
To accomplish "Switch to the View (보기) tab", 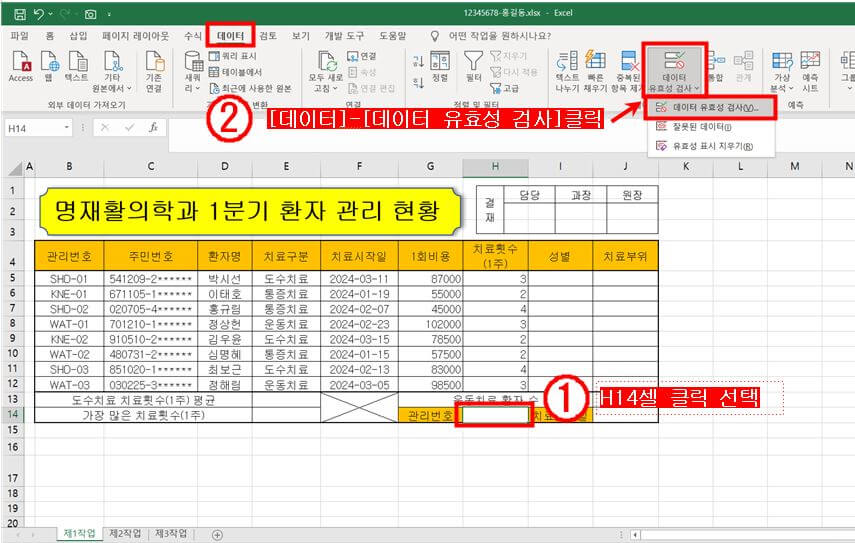I will click(300, 36).
